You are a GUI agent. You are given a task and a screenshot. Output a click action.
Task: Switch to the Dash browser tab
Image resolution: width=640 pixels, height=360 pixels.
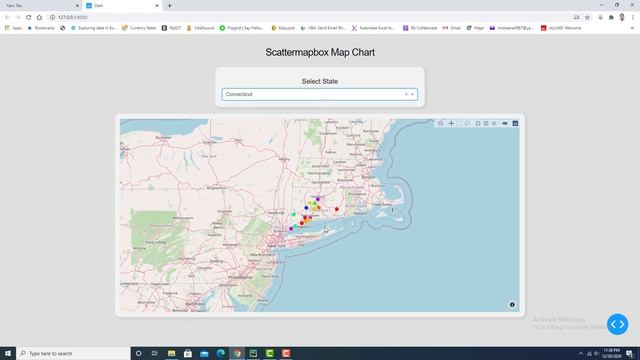point(122,6)
